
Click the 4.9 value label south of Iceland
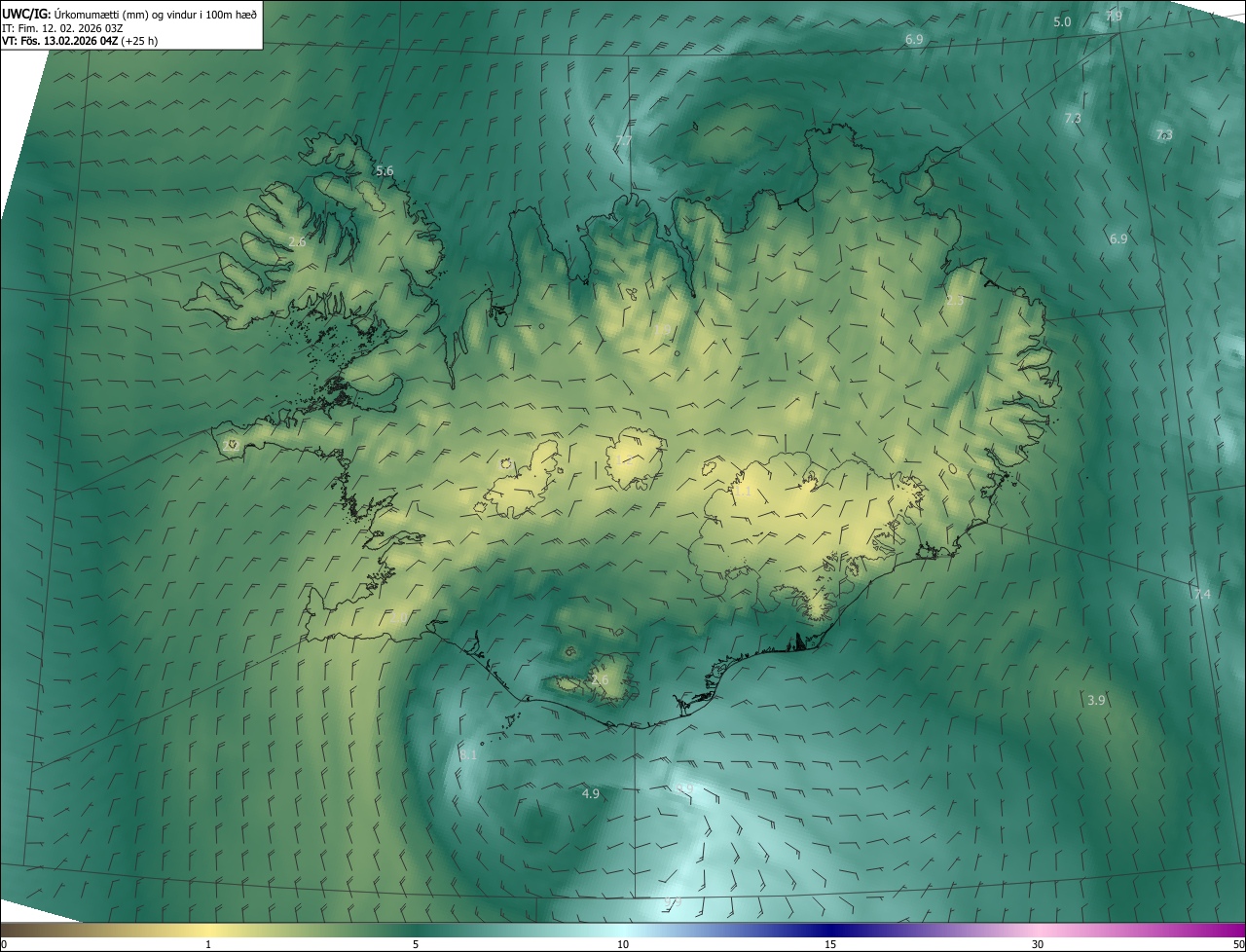tap(590, 793)
